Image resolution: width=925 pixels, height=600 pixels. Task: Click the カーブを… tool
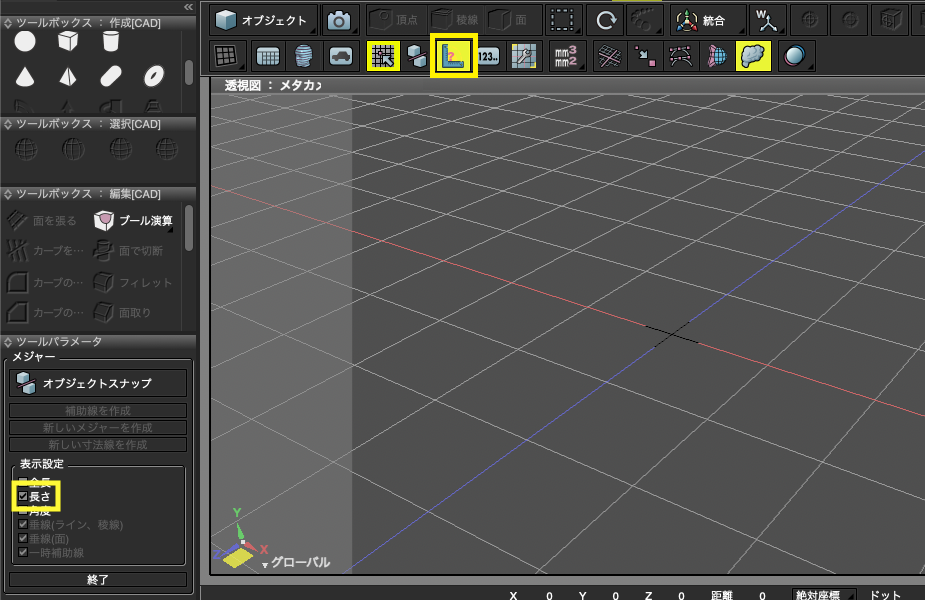coord(45,251)
